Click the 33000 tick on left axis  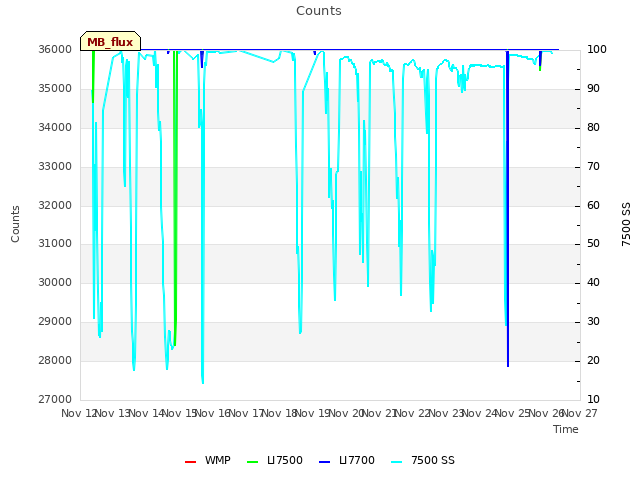[55, 167]
